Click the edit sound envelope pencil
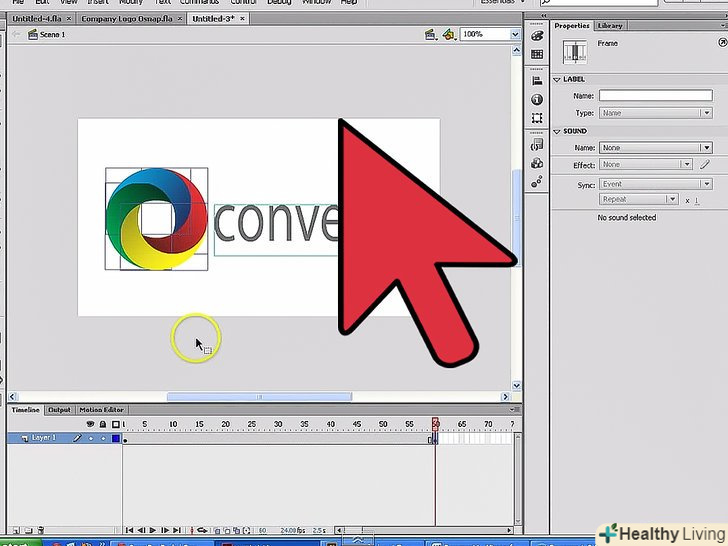 click(705, 164)
